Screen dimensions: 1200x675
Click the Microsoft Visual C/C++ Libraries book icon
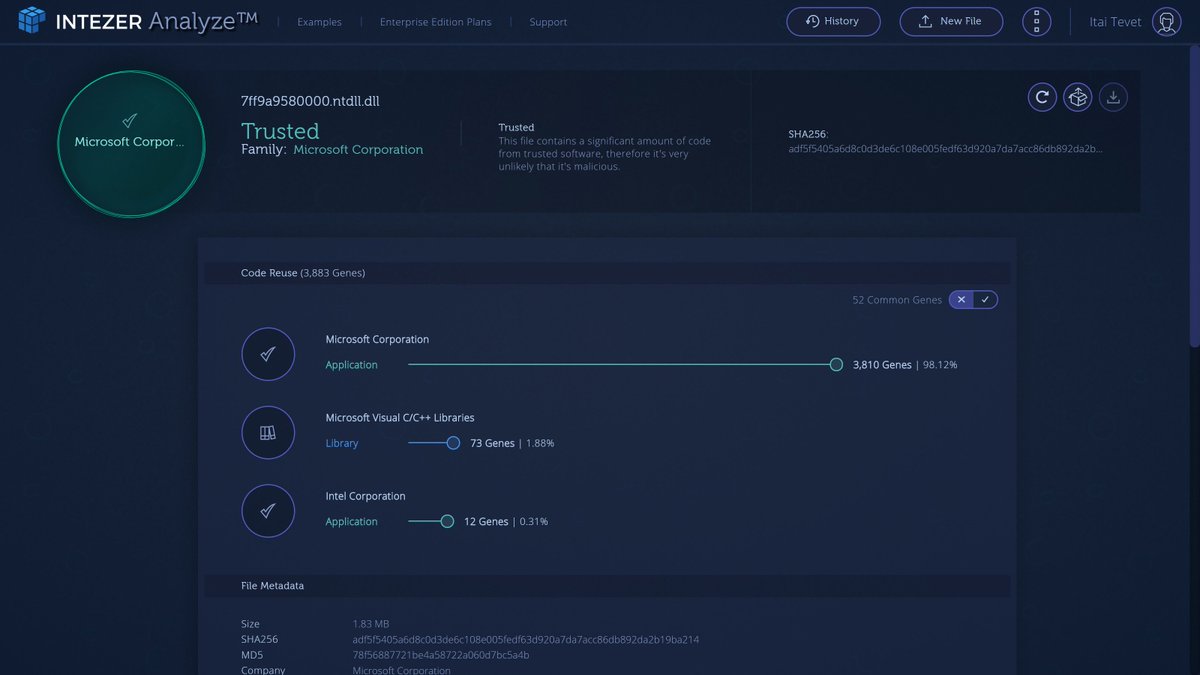click(268, 432)
